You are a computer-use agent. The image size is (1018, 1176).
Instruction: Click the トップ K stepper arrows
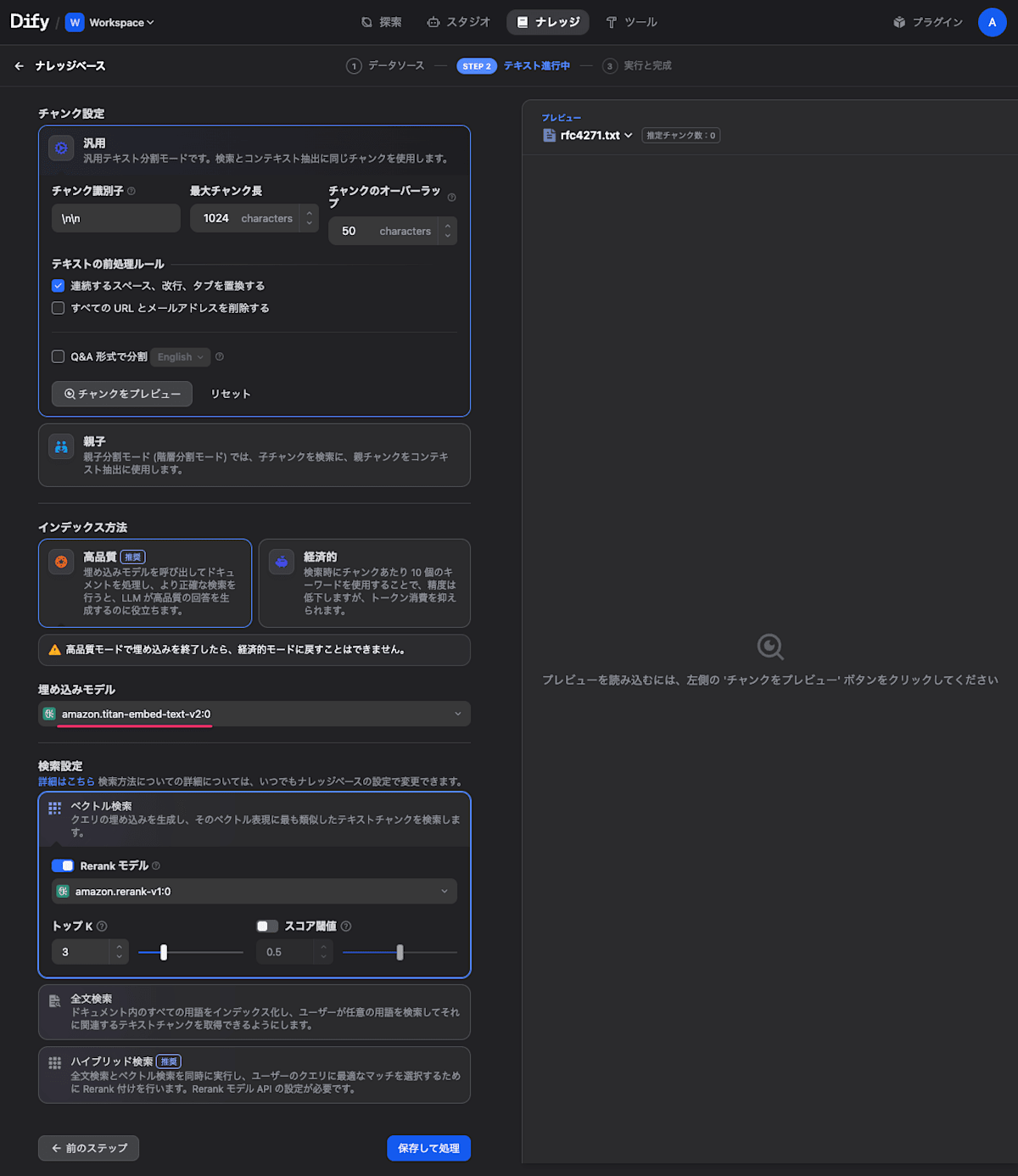[120, 952]
